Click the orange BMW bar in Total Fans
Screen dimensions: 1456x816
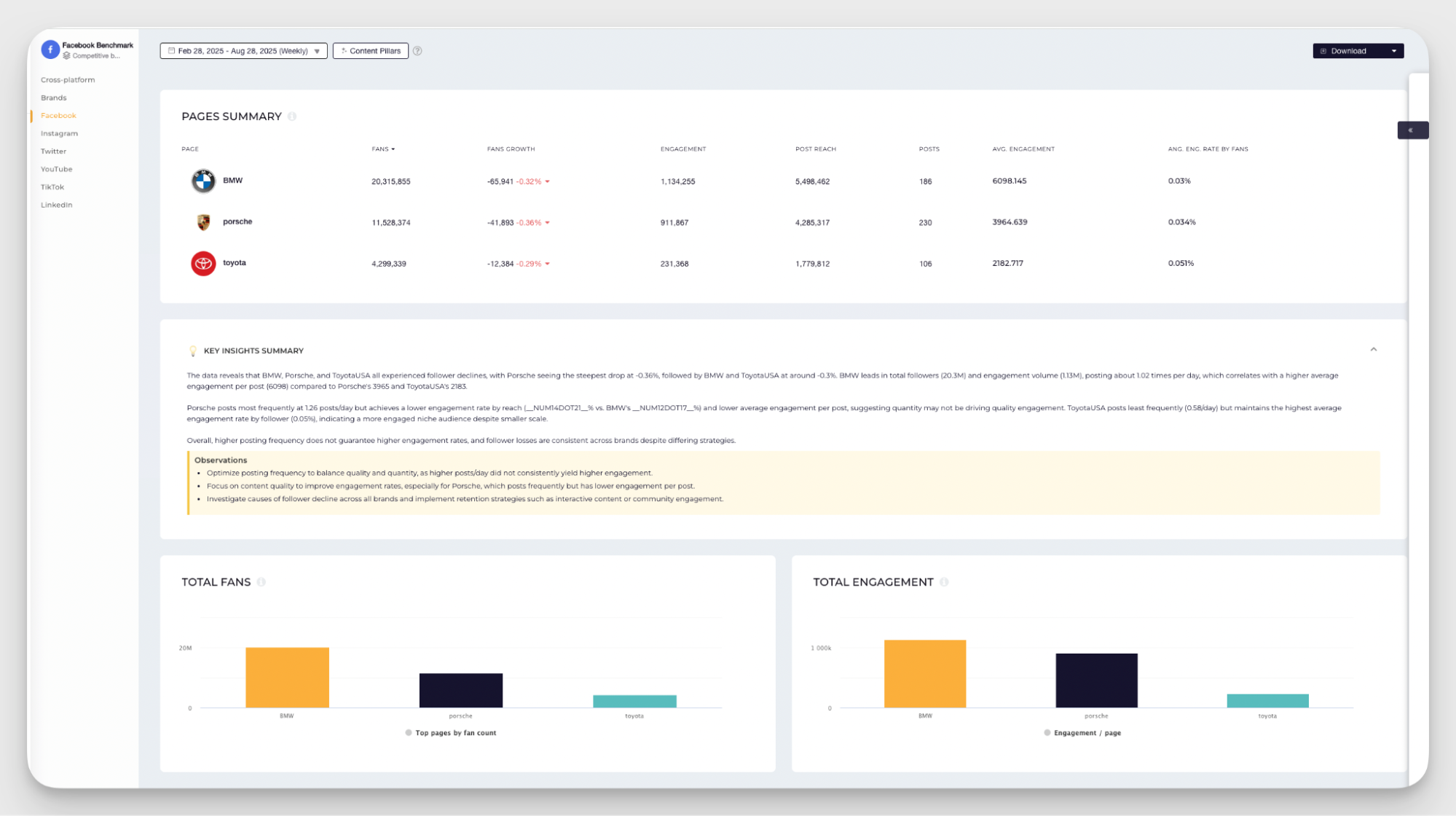click(287, 677)
